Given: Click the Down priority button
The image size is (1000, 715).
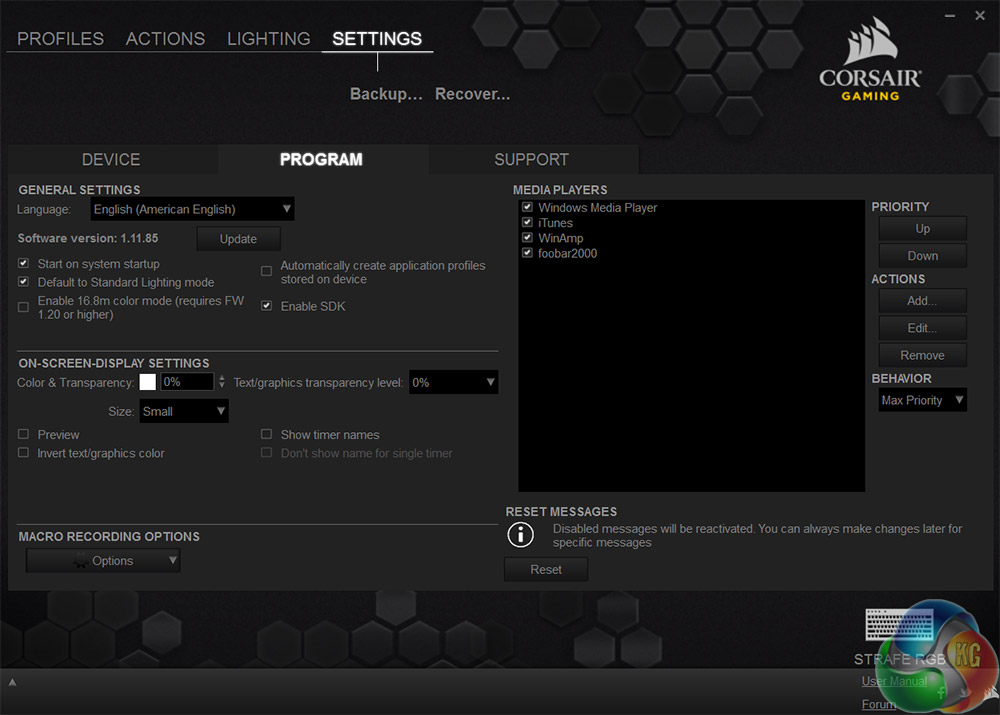Looking at the screenshot, I should (x=922, y=256).
